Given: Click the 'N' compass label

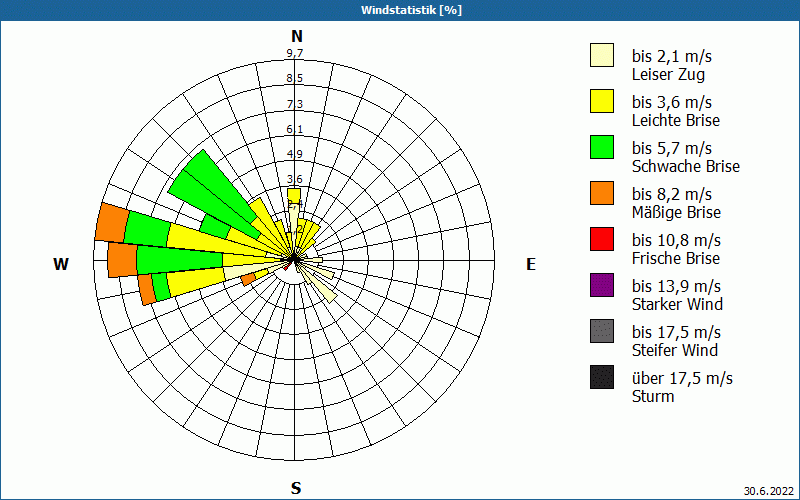Looking at the screenshot, I should point(297,36).
